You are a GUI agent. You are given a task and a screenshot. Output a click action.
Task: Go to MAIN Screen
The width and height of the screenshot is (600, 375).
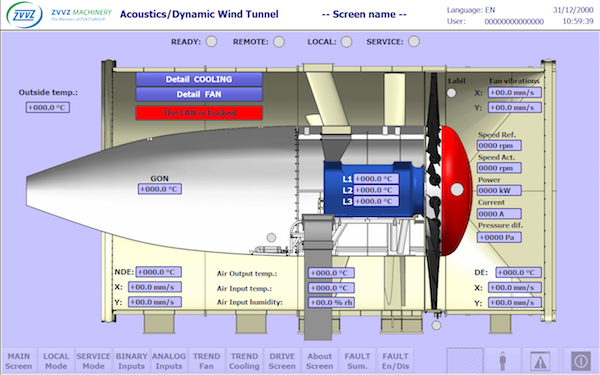coord(19,361)
